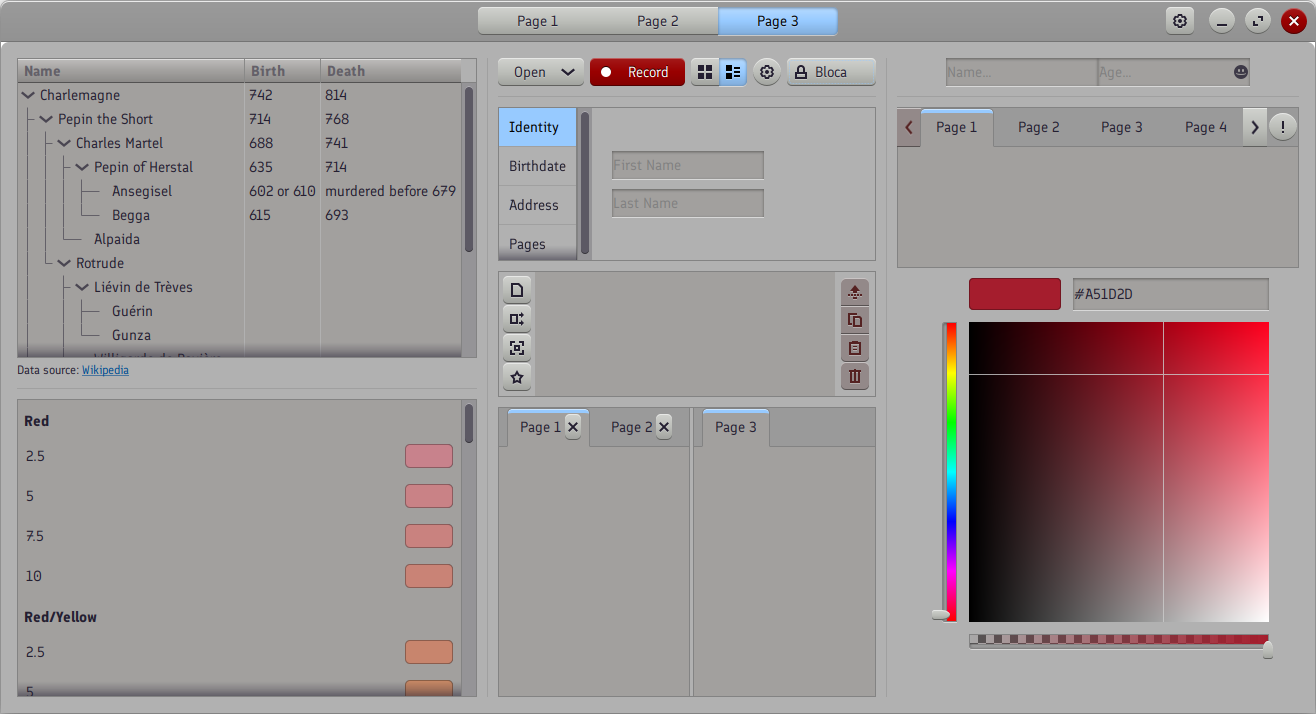
Task: Select the Alpaida tree row
Action: [240, 239]
